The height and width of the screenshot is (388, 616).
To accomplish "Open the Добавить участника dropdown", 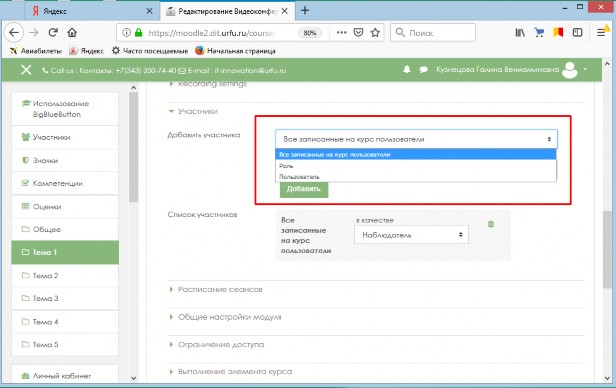I will 416,139.
